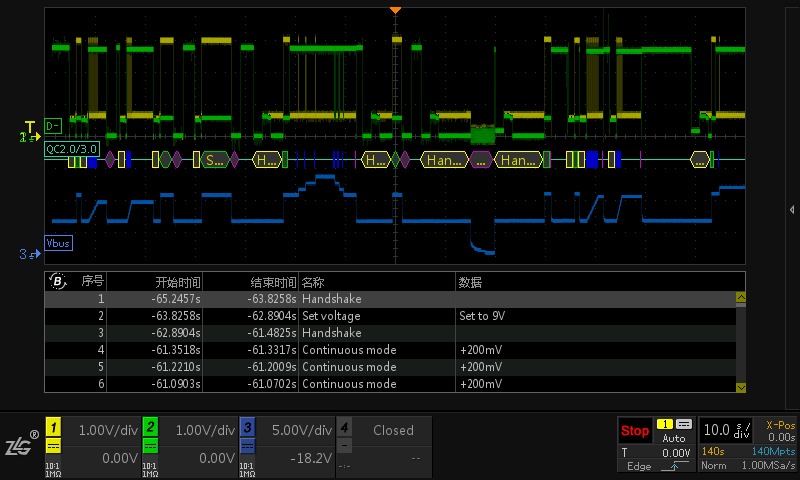The height and width of the screenshot is (480, 800).
Task: Click the orange trigger position marker at top
Action: pyautogui.click(x=395, y=10)
